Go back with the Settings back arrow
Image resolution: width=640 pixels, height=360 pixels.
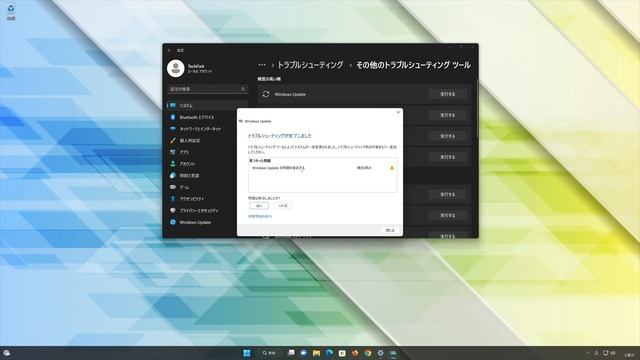point(169,51)
